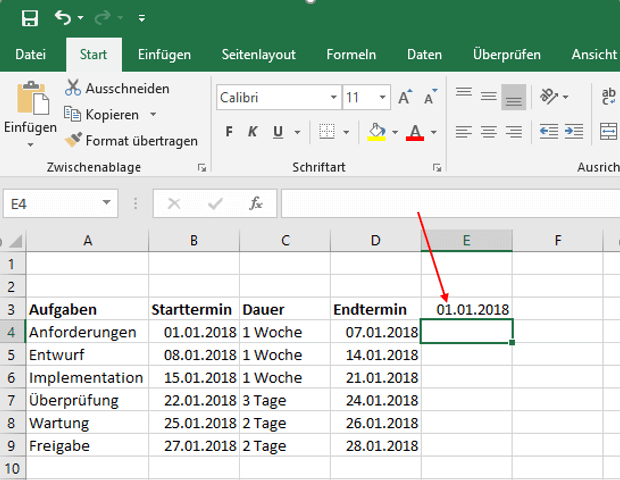This screenshot has height=480, width=620.
Task: Open Schriftart dialog launcher
Action: [x=436, y=167]
